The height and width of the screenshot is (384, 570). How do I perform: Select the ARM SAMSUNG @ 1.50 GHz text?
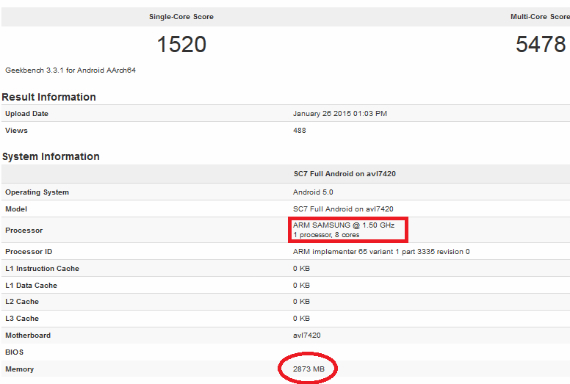tap(344, 225)
